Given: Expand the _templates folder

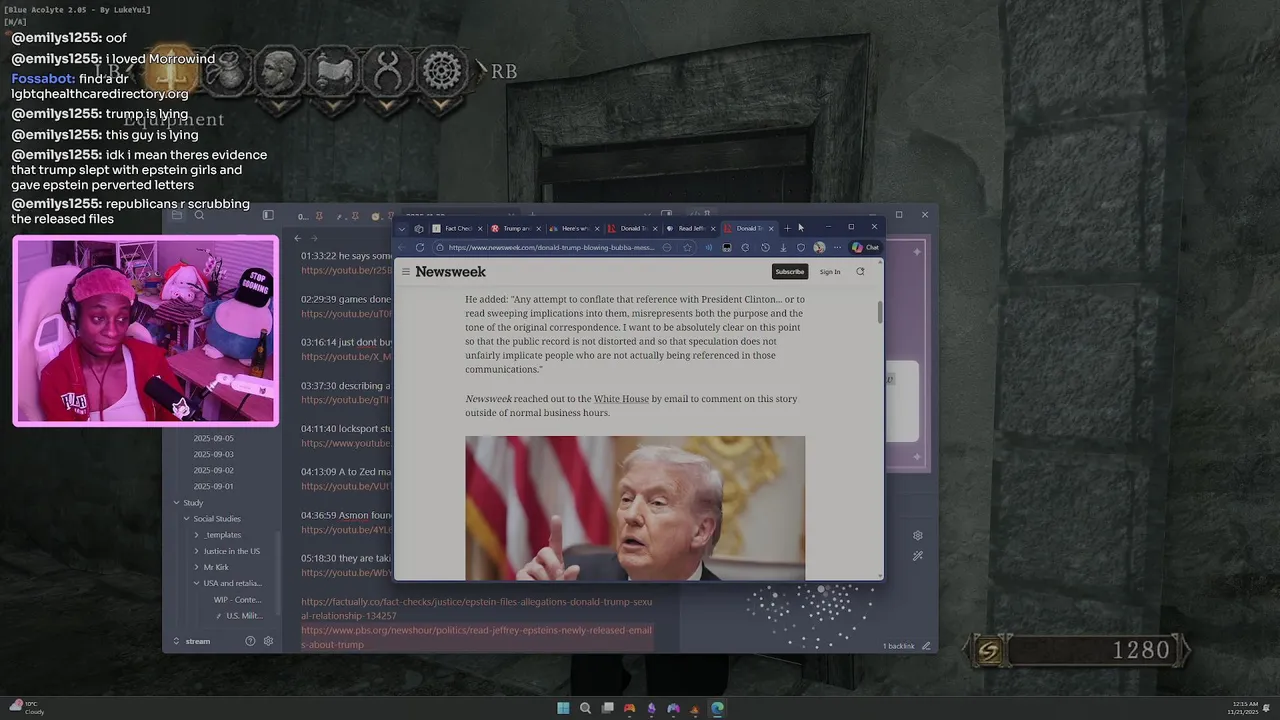Looking at the screenshot, I should click(x=222, y=535).
